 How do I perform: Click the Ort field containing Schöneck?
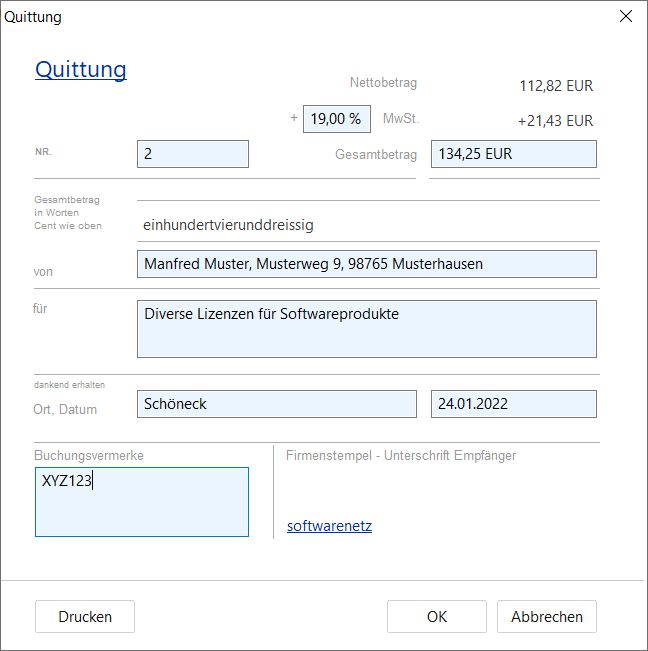pos(276,404)
